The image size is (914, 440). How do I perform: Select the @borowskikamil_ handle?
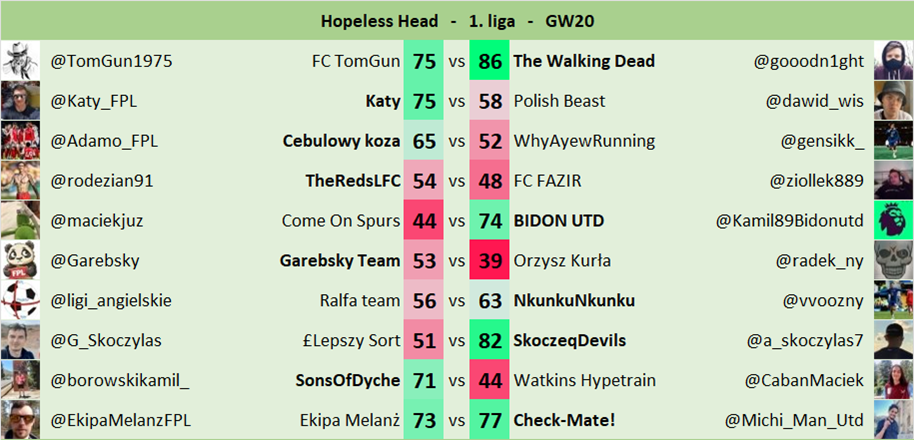click(x=120, y=381)
